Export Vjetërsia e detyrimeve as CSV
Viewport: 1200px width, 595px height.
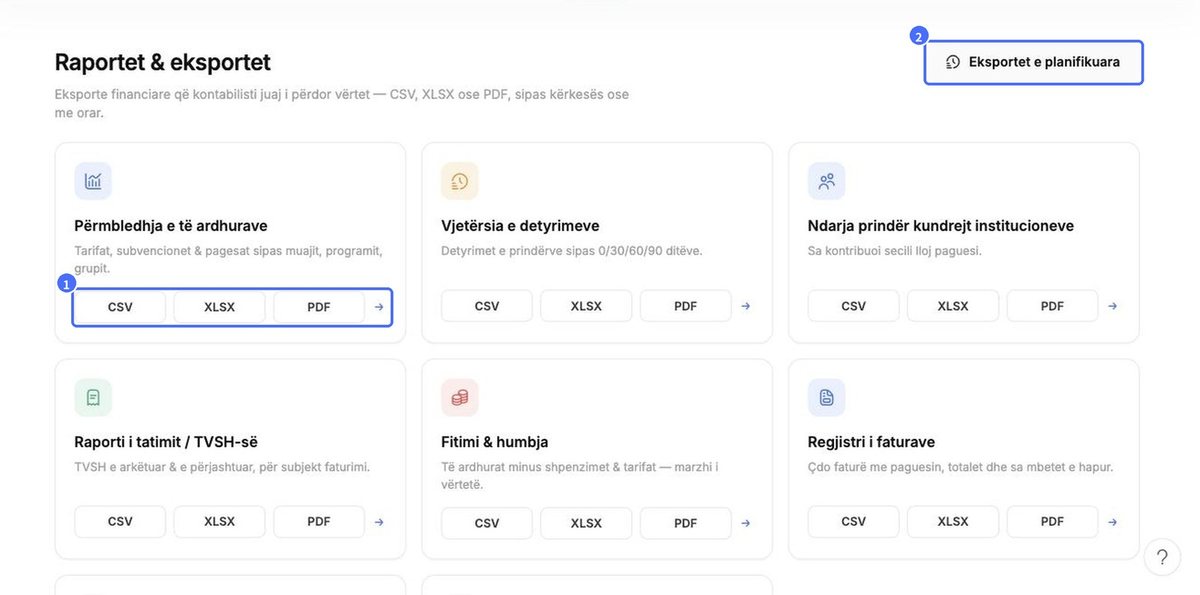[x=487, y=306]
